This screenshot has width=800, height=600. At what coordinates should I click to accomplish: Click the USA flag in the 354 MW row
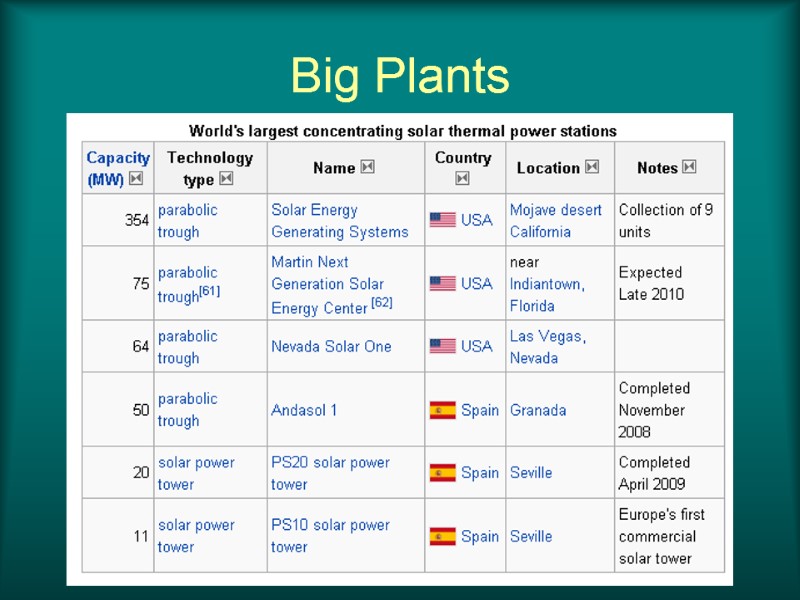(442, 220)
